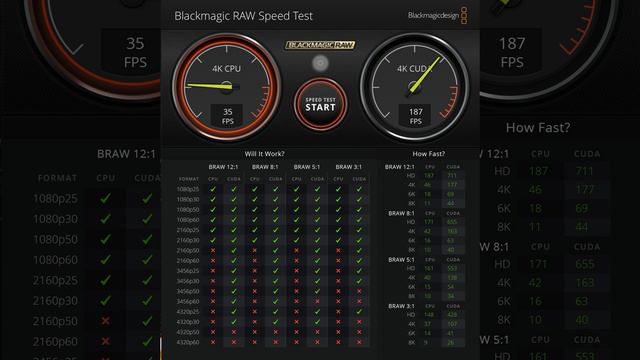Viewport: 640px width, 360px height.
Task: Click the 4K CUDA gauge needle
Action: tap(425, 75)
